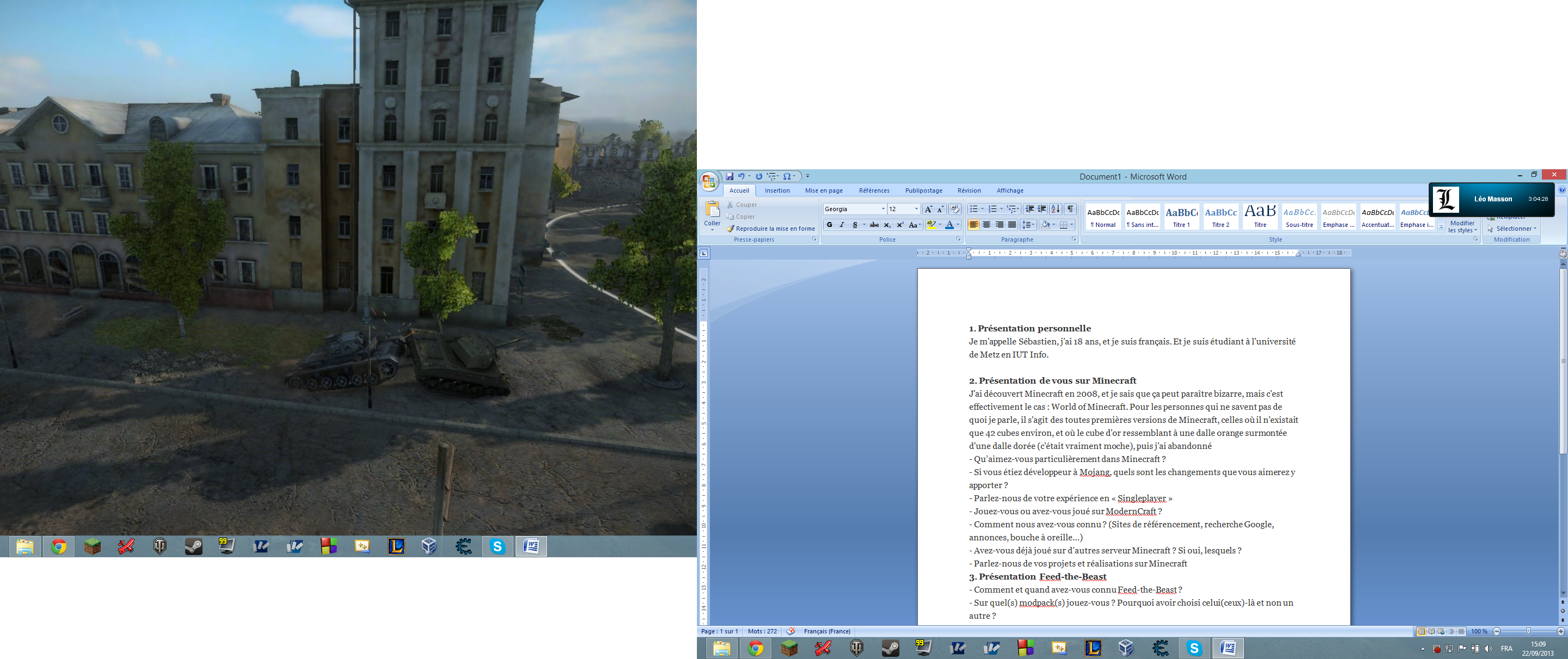
Task: Open the Georgia font name dropdown
Action: click(883, 210)
